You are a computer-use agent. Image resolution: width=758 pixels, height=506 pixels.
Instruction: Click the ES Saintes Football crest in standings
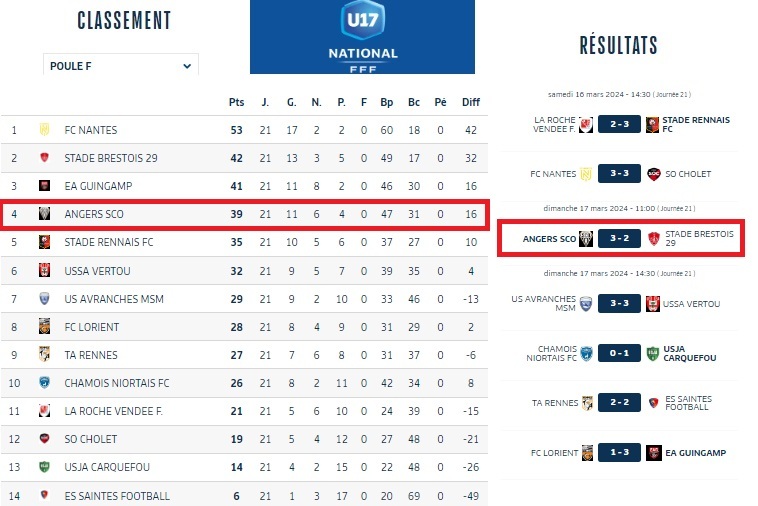[x=44, y=495]
